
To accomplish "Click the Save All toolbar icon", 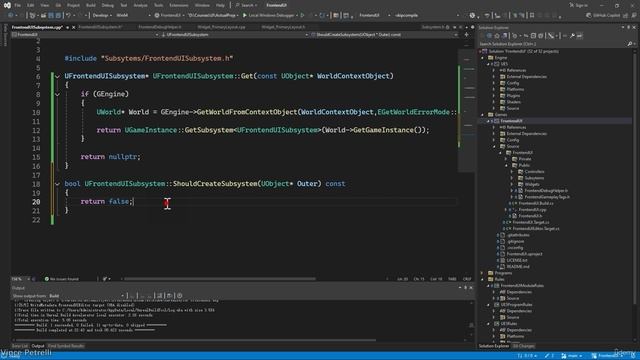I will (58, 16).
